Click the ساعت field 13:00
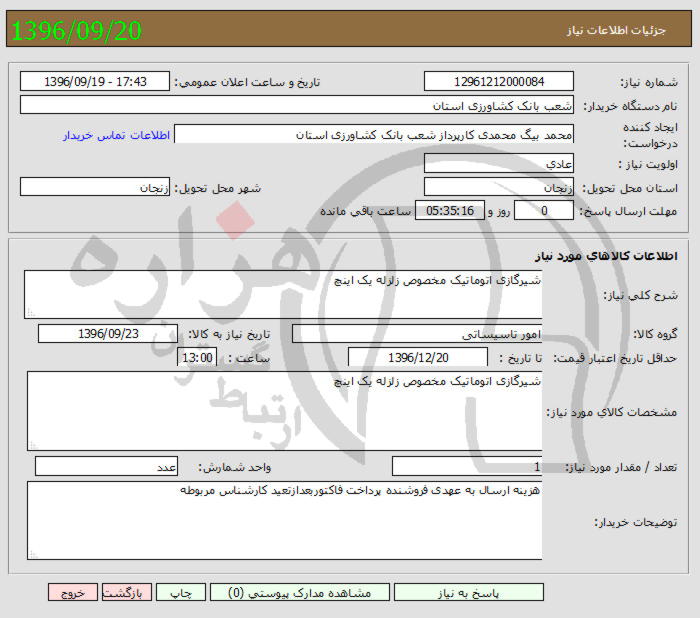700x618 pixels. (197, 358)
